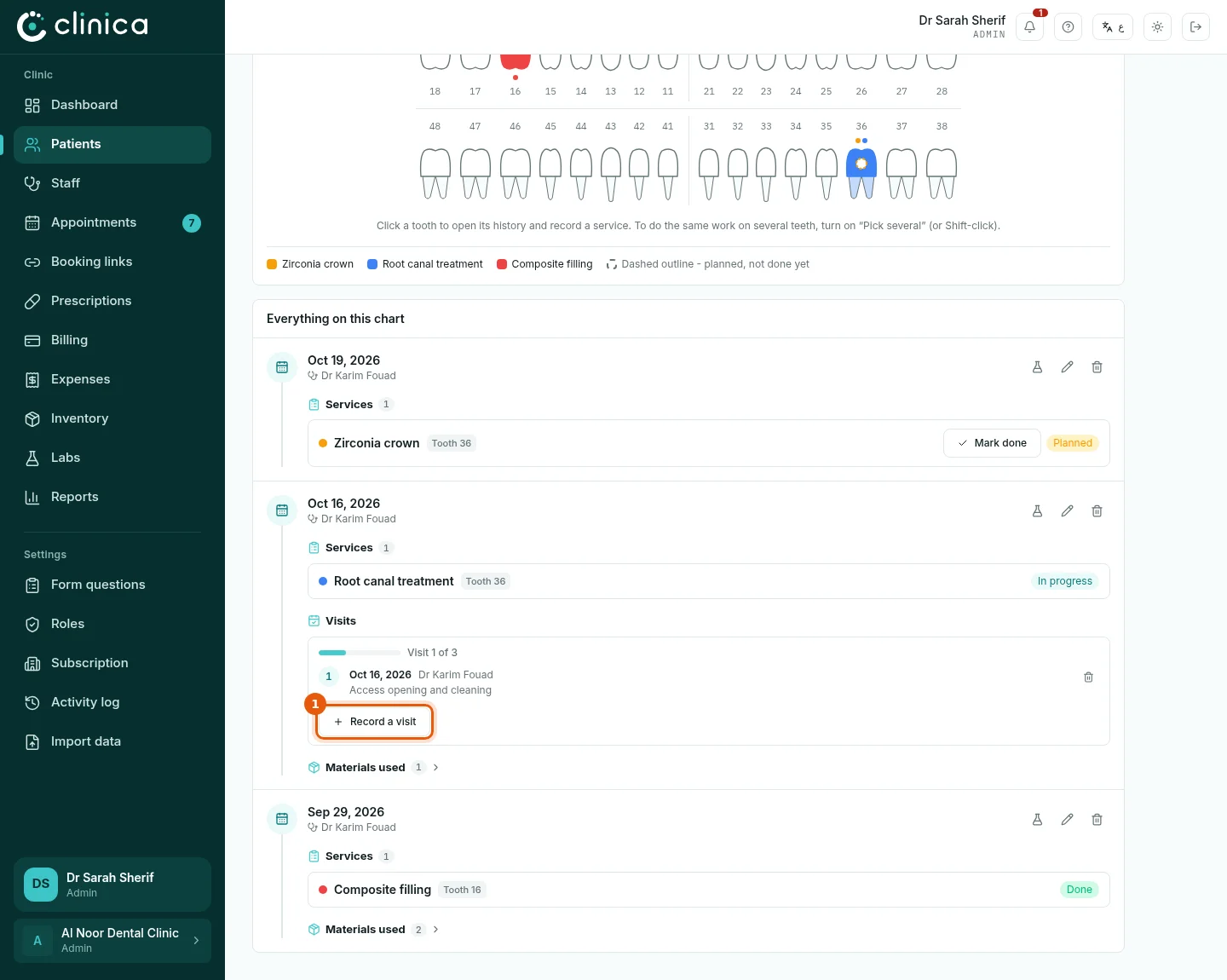Switch language with the translate icon
Image resolution: width=1227 pixels, height=980 pixels.
click(x=1113, y=27)
